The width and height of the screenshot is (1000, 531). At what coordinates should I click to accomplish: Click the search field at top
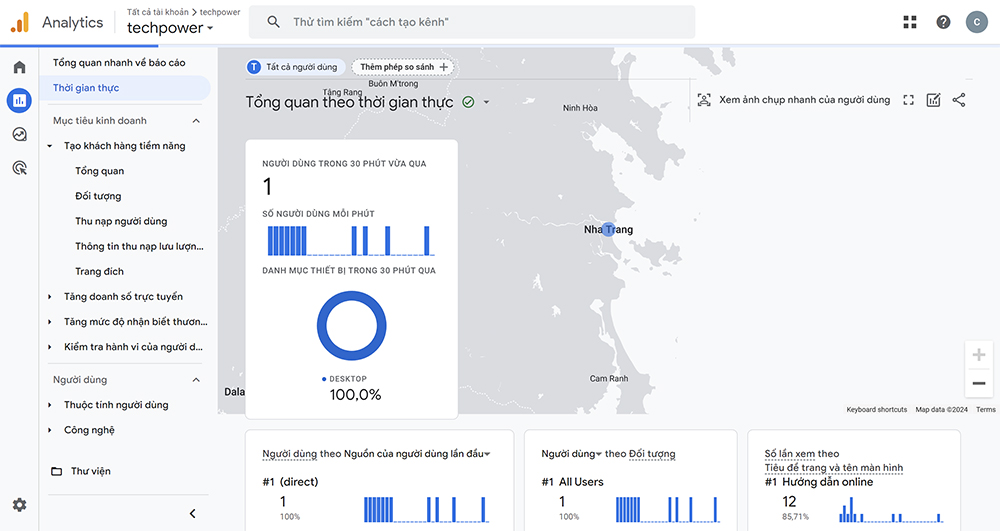coord(480,22)
